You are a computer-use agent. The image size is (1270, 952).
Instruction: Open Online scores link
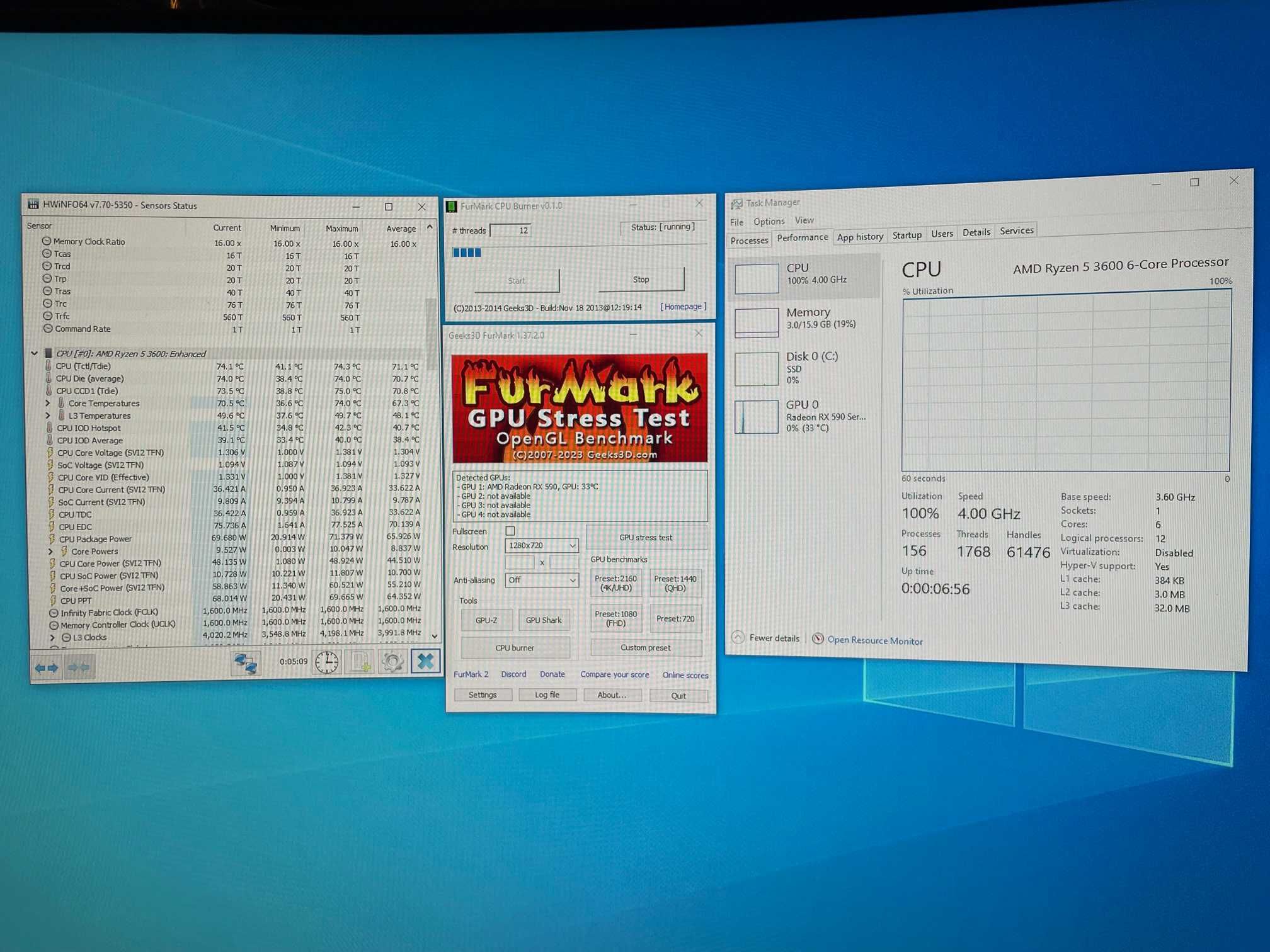click(685, 675)
